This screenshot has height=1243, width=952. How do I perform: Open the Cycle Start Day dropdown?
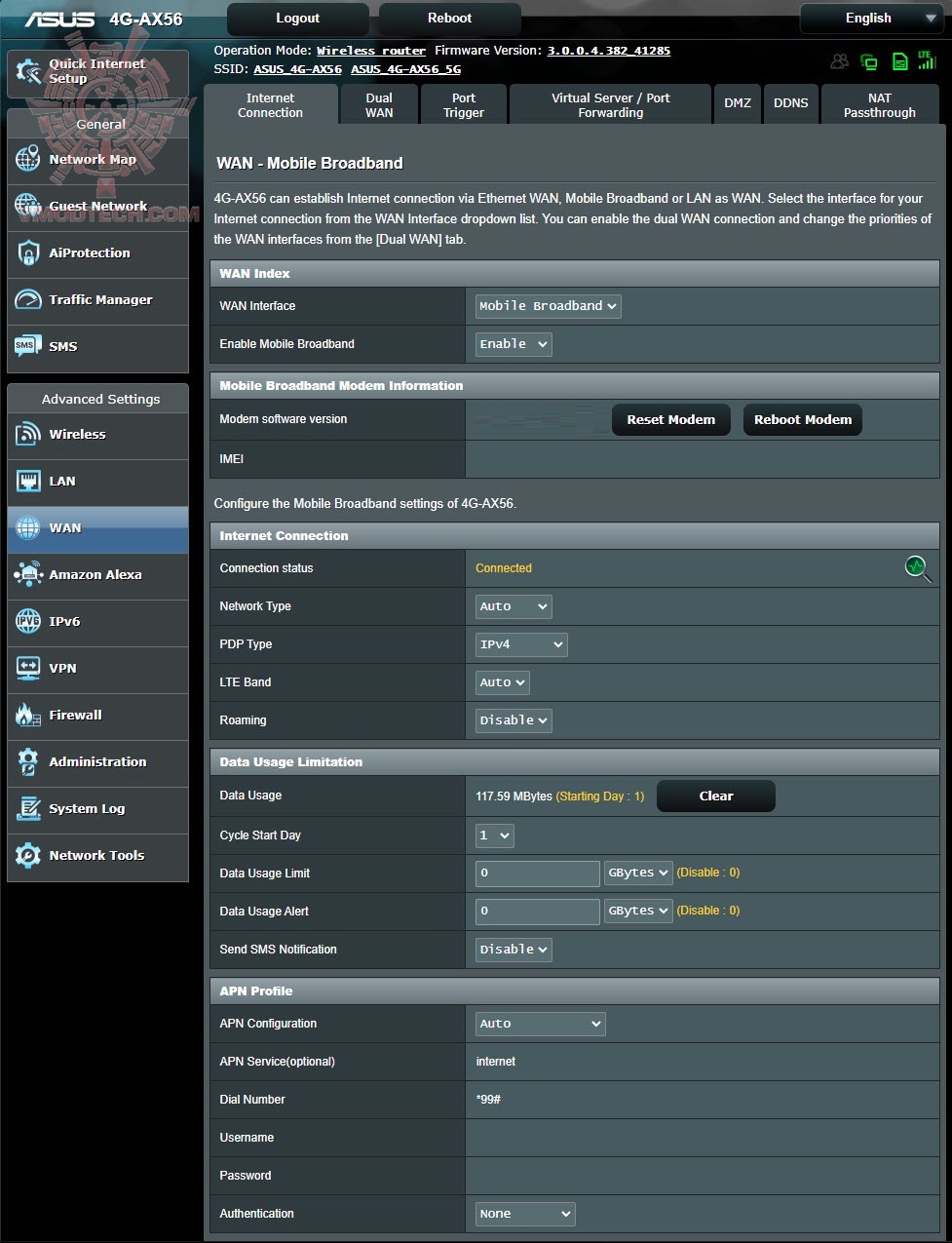tap(494, 835)
